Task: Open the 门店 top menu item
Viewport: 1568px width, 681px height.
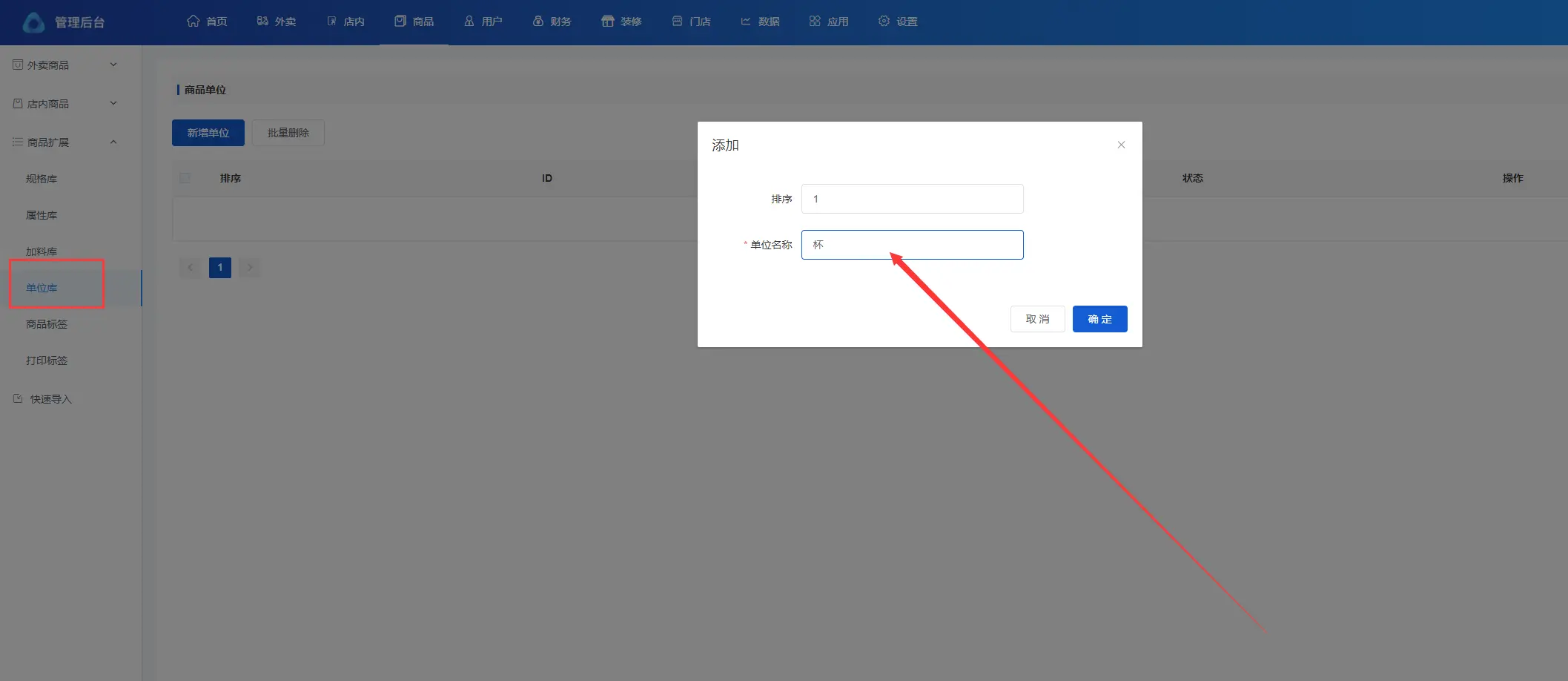Action: click(691, 22)
